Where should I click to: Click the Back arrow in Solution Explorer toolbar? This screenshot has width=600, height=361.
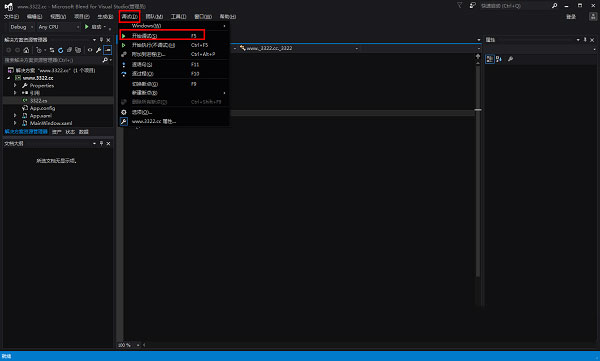tap(9, 50)
